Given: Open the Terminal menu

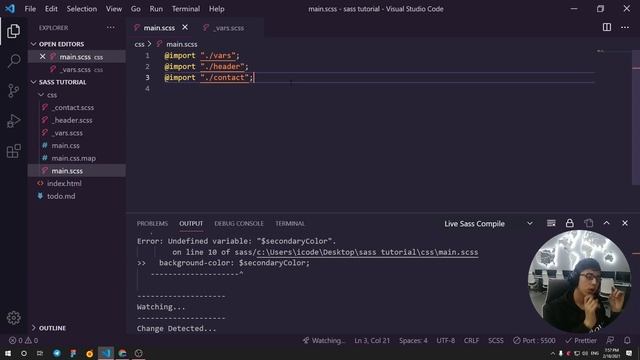Looking at the screenshot, I should coord(186,9).
